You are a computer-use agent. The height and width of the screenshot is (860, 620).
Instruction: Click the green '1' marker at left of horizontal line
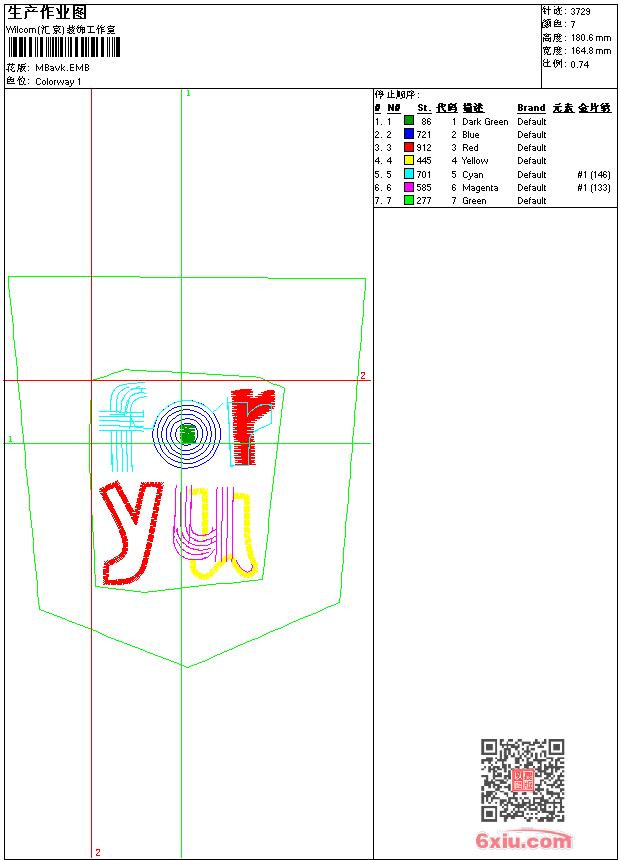point(10,439)
